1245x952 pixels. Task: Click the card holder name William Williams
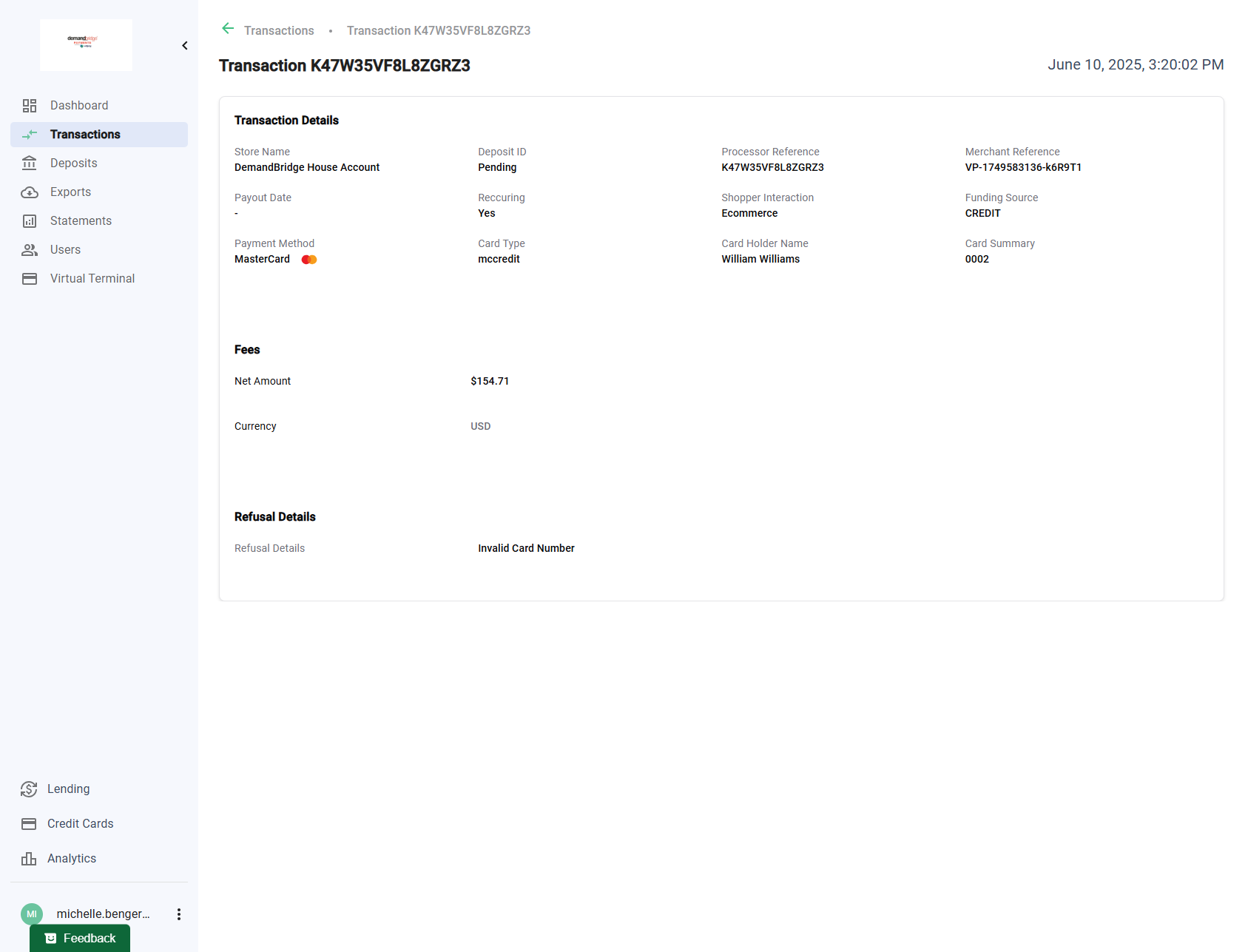point(760,260)
